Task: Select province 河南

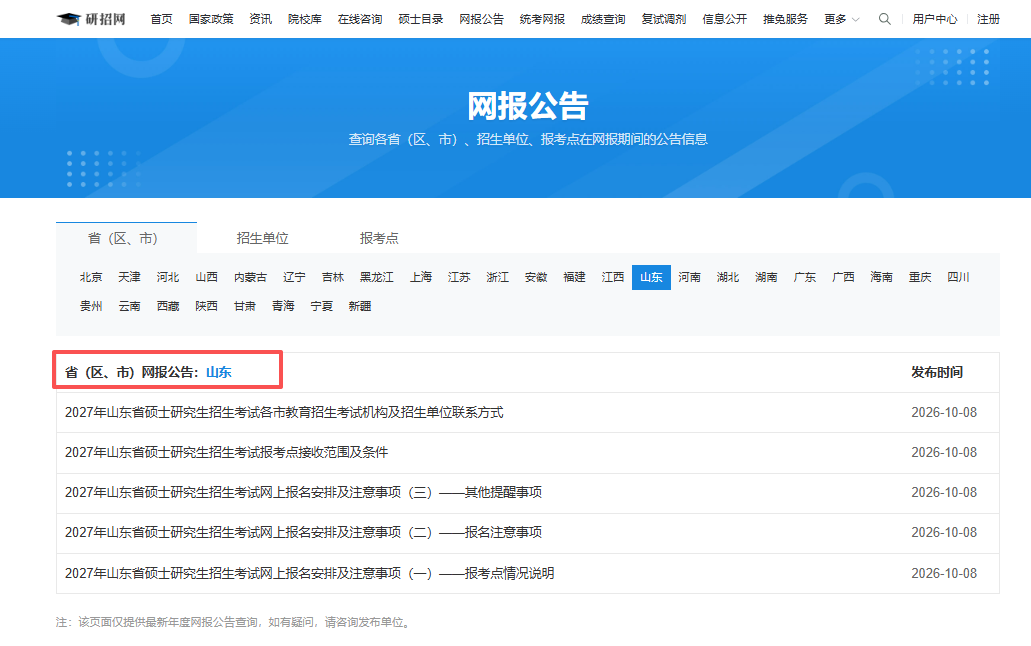Action: tap(690, 277)
